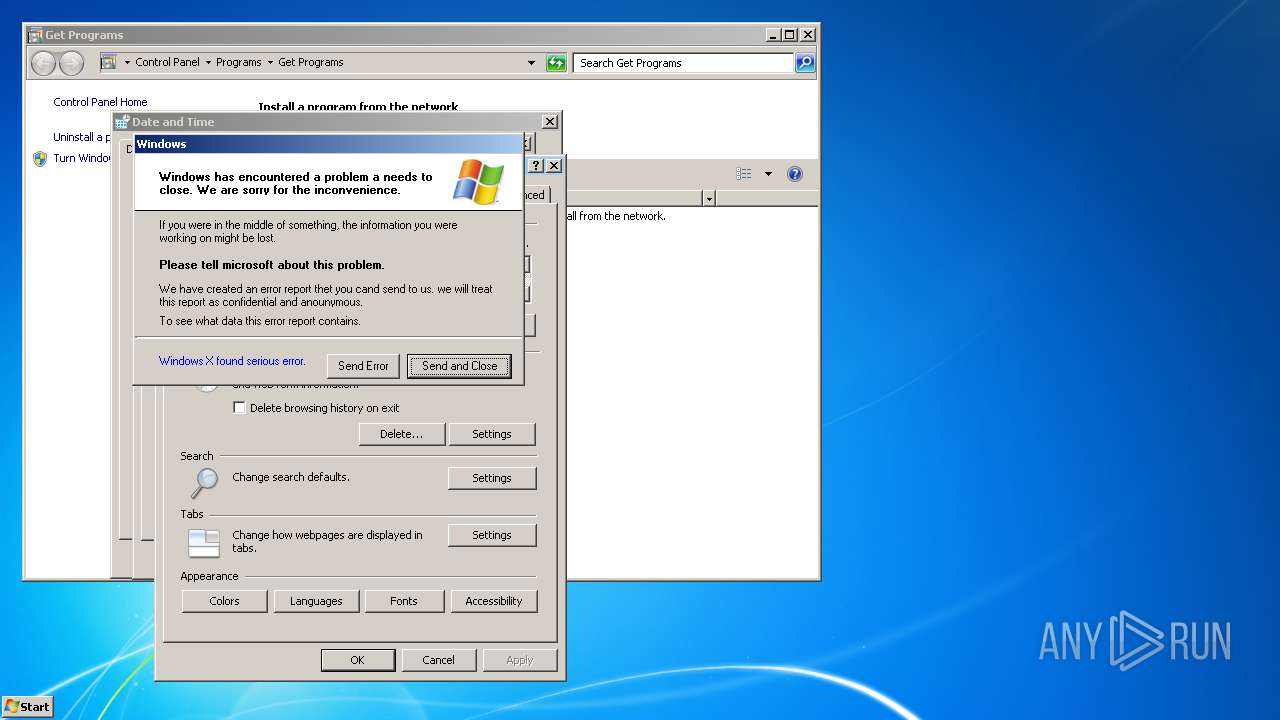Click the Search Get Programs field
The width and height of the screenshot is (1280, 720).
(685, 63)
